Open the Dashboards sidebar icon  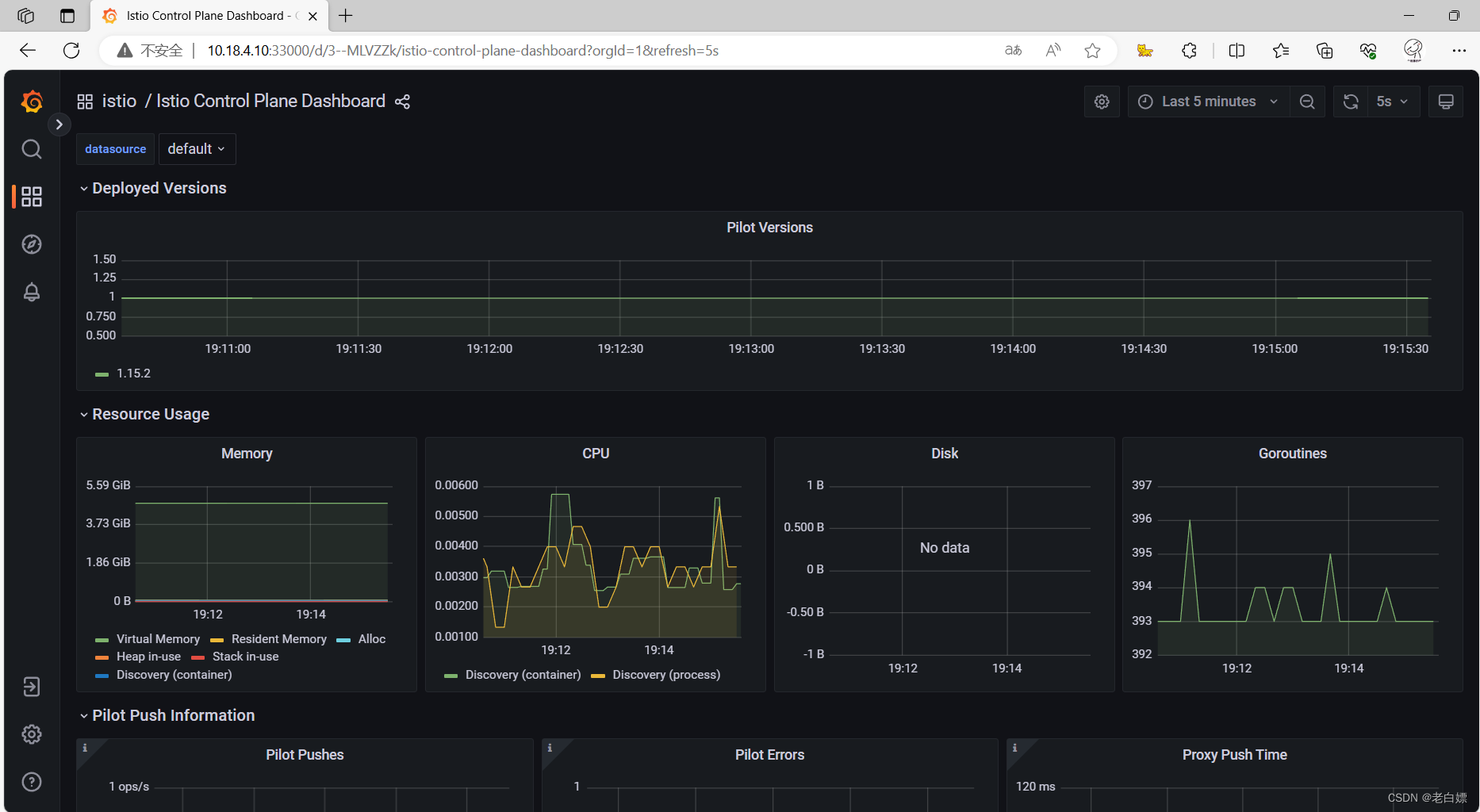[x=32, y=197]
